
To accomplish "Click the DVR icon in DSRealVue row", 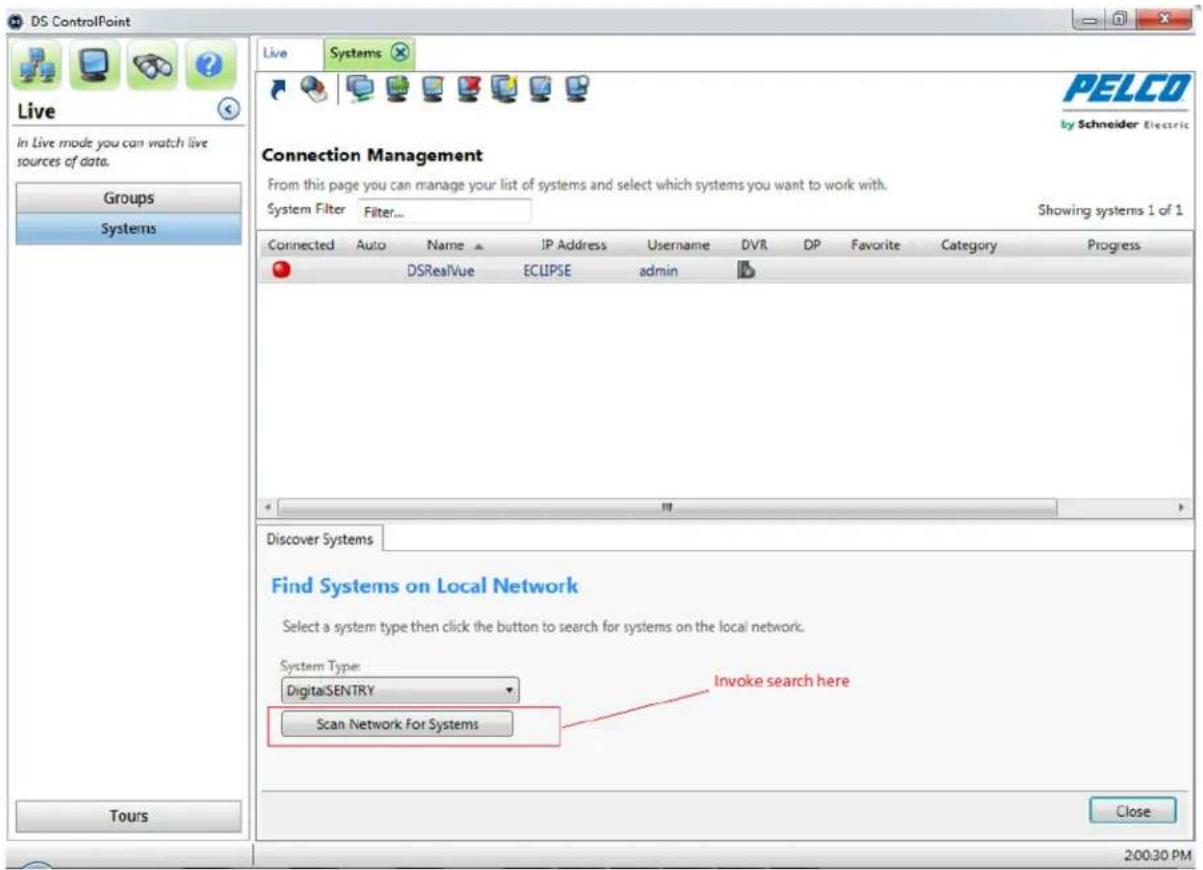I will (x=745, y=269).
